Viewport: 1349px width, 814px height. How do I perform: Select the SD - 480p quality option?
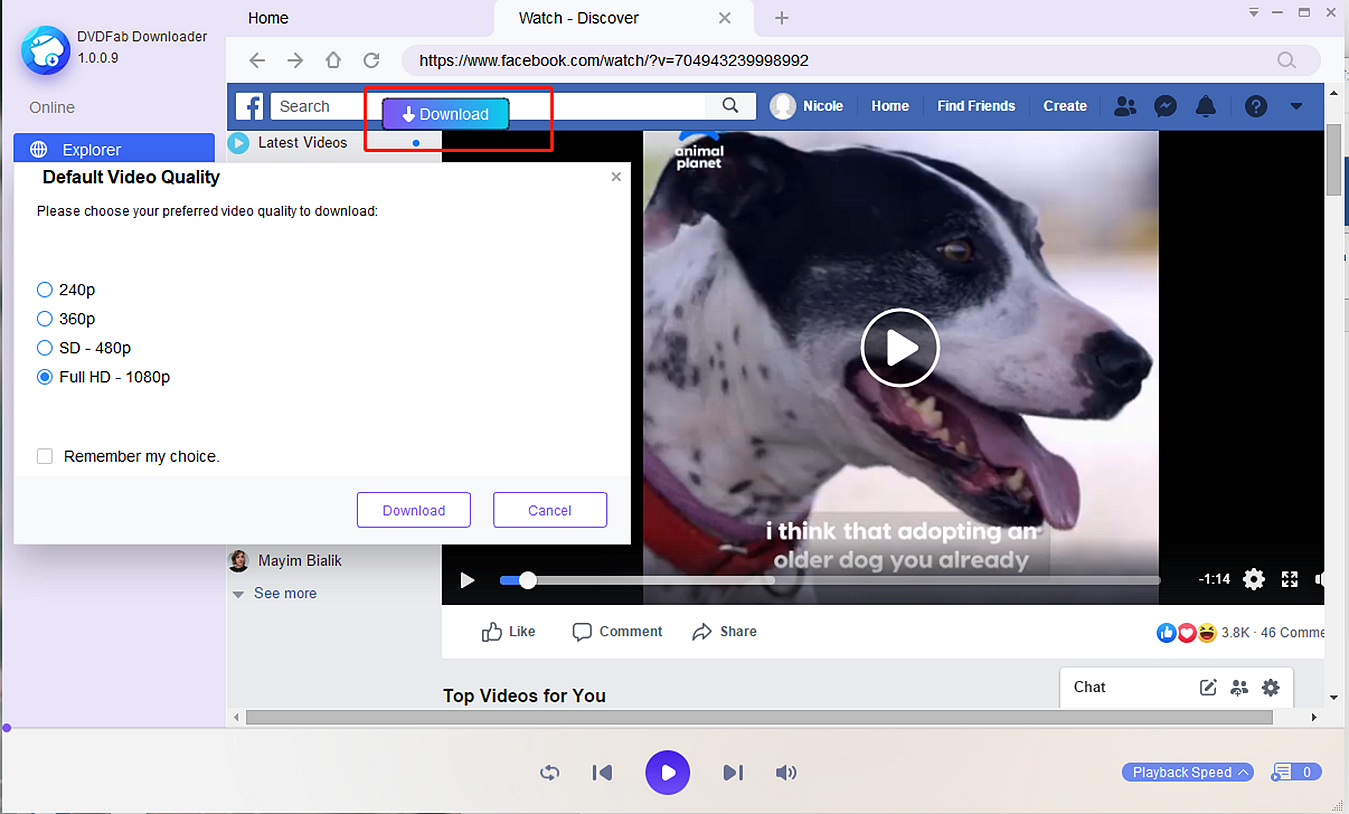pos(44,348)
